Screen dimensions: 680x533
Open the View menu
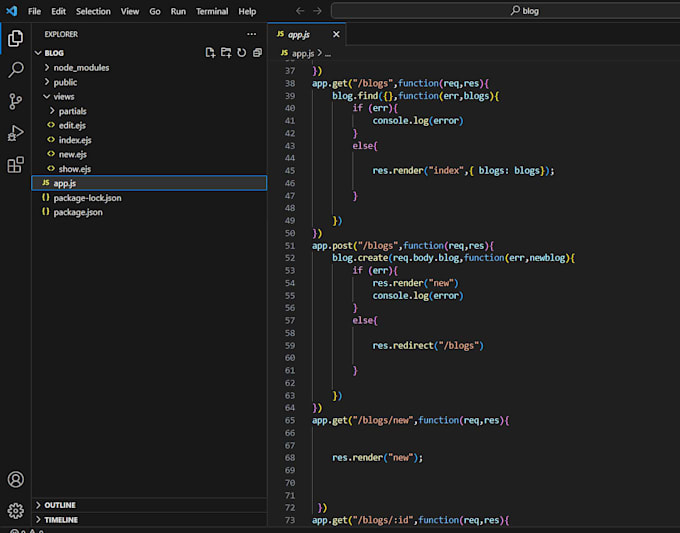[130, 11]
